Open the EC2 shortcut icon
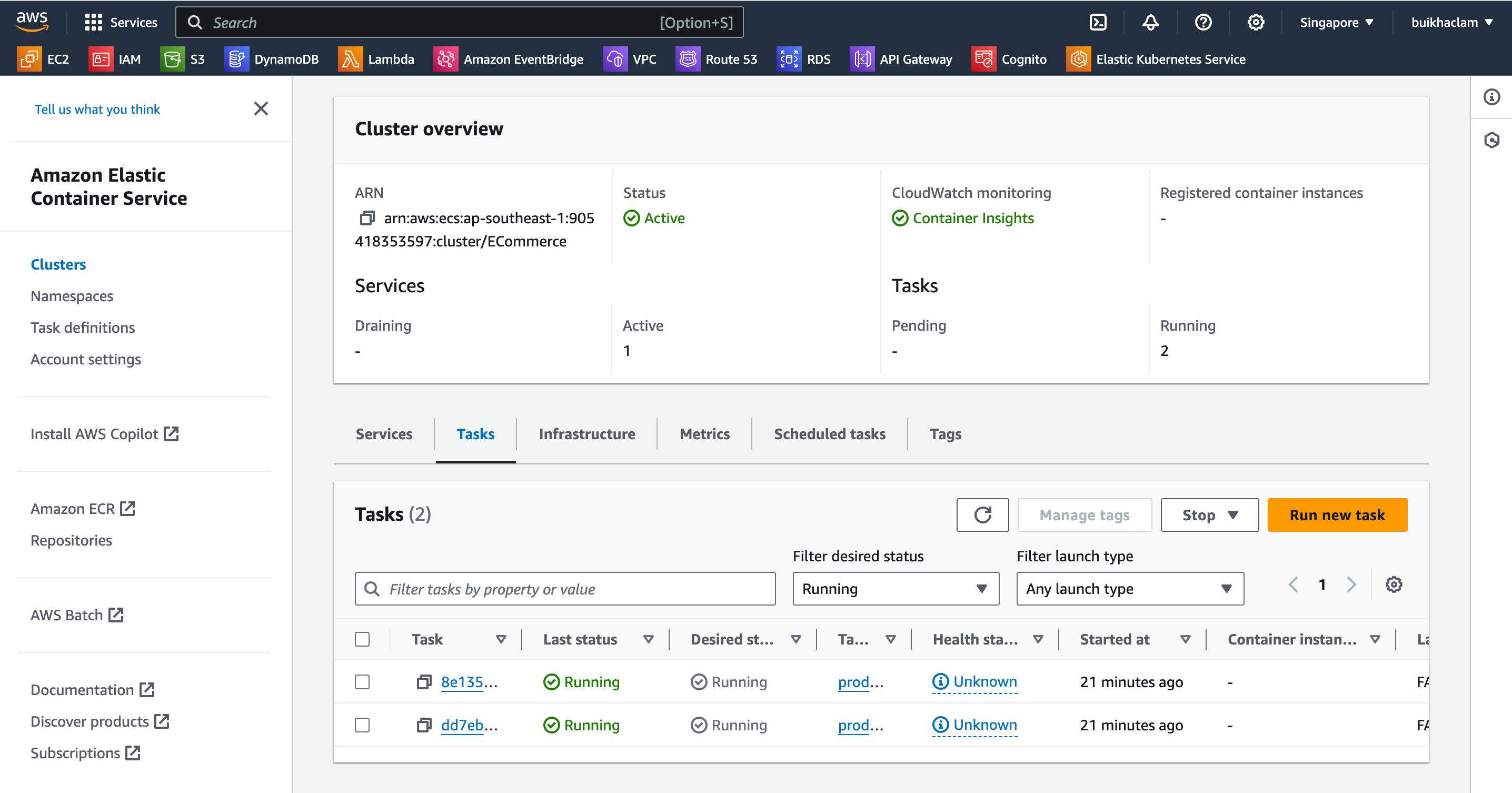This screenshot has height=793, width=1512. 29,58
